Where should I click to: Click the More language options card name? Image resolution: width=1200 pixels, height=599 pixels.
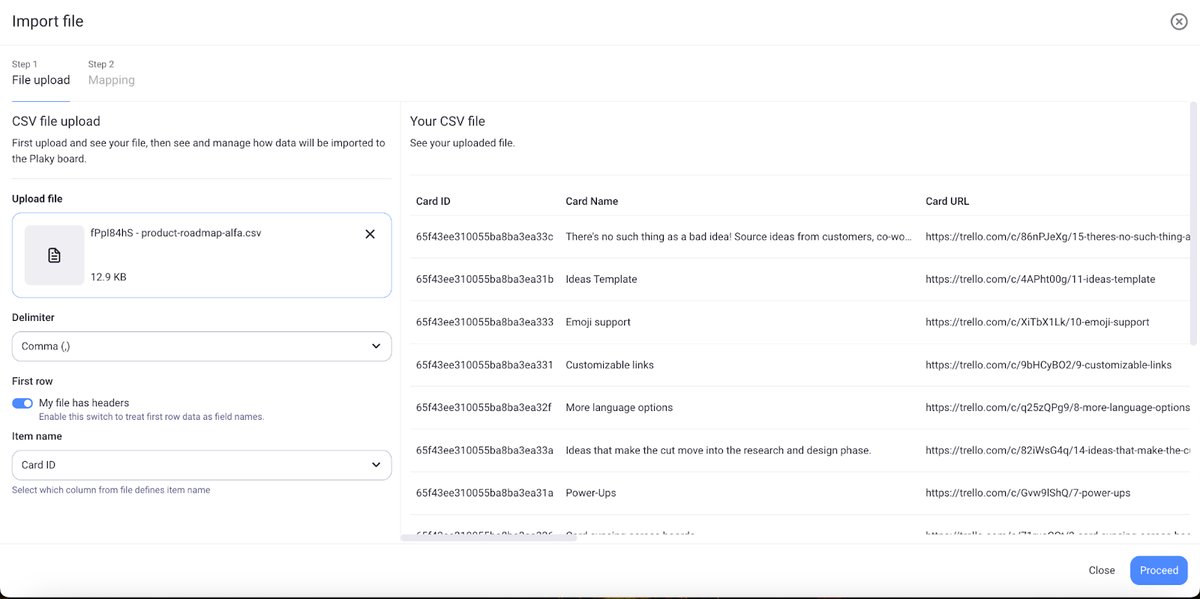click(619, 407)
